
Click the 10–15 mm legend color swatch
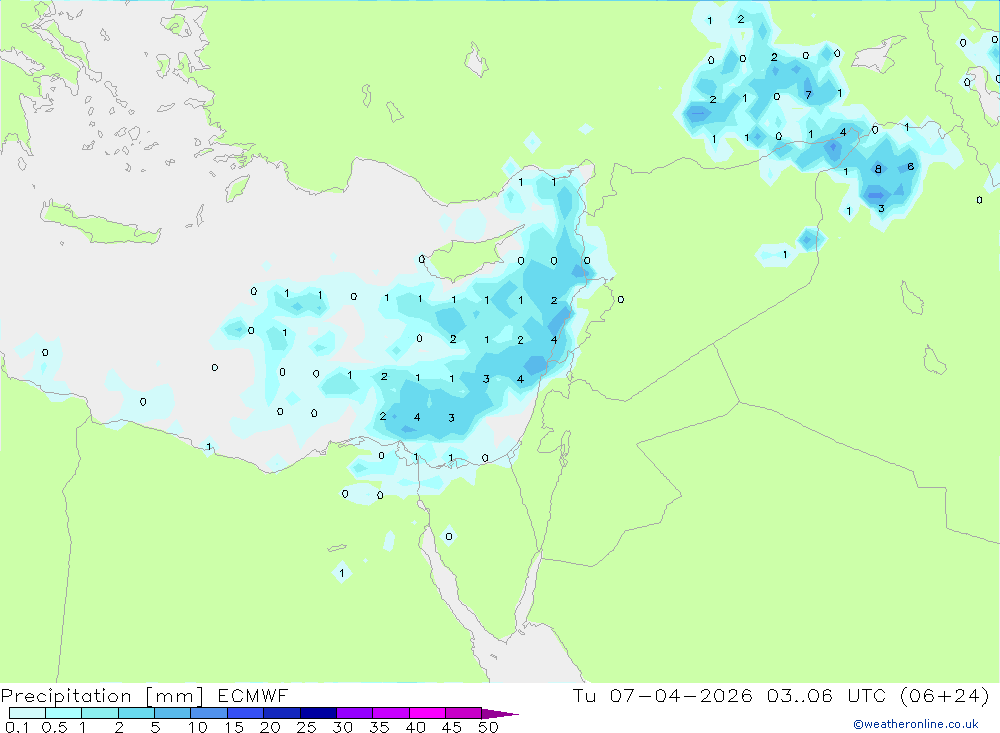coord(209,713)
